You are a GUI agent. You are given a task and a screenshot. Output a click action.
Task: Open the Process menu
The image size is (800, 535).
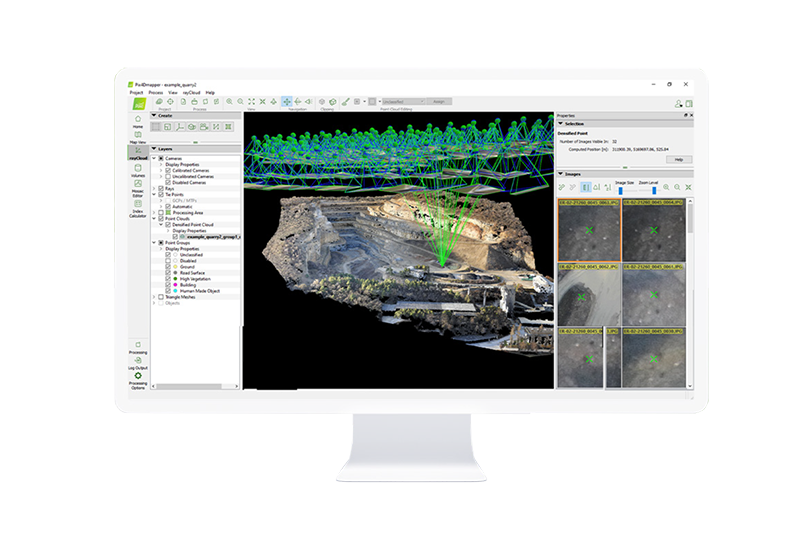[156, 92]
